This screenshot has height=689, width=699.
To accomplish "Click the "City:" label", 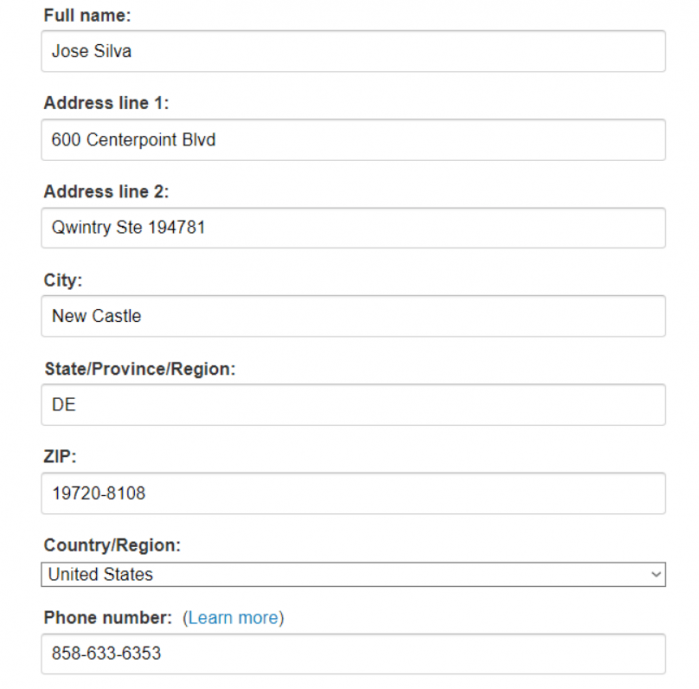I will [x=63, y=281].
